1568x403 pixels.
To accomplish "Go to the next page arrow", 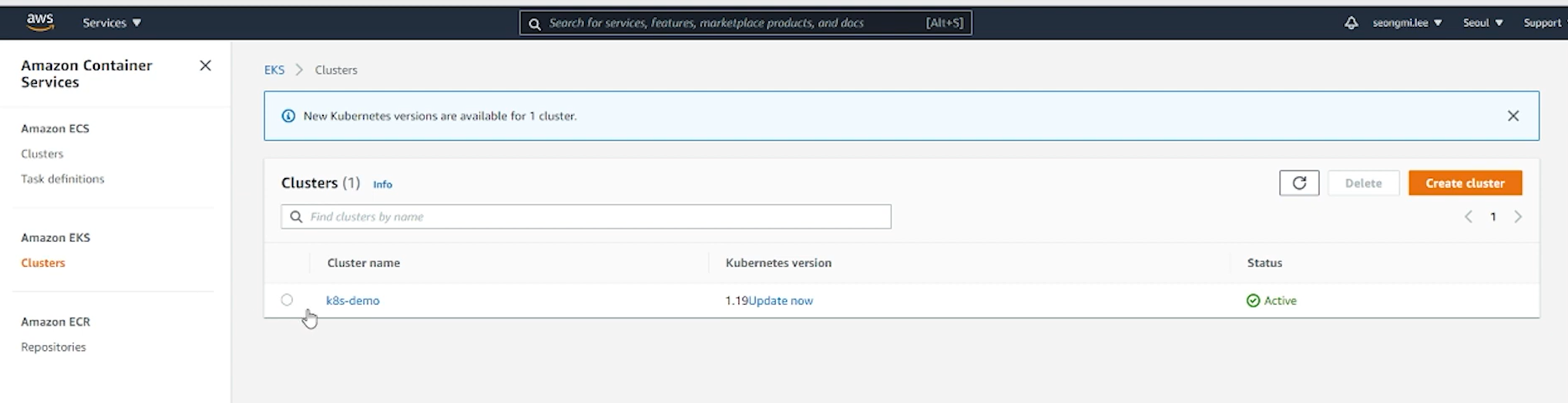I will coord(1518,217).
